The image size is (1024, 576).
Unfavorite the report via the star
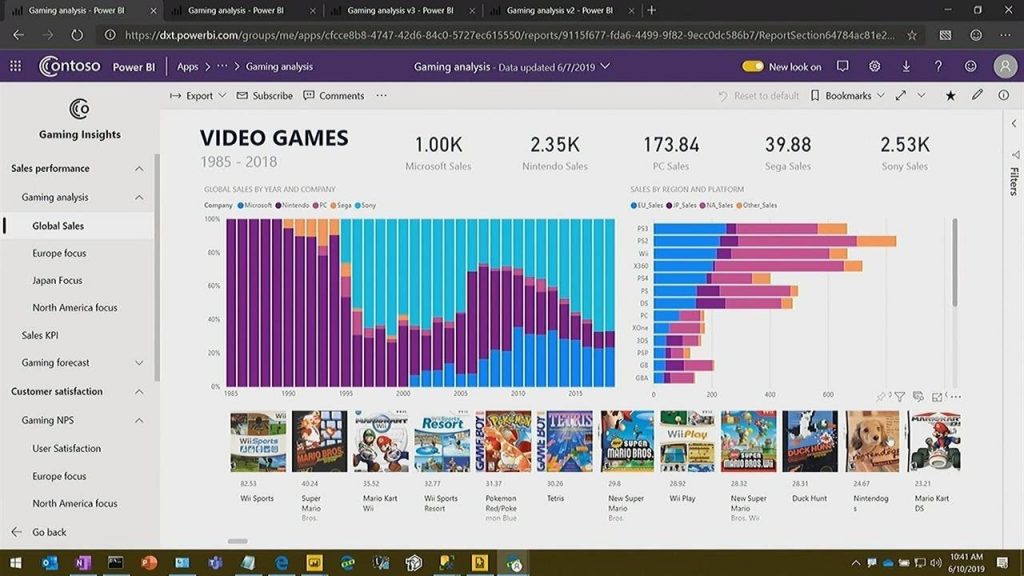click(950, 95)
